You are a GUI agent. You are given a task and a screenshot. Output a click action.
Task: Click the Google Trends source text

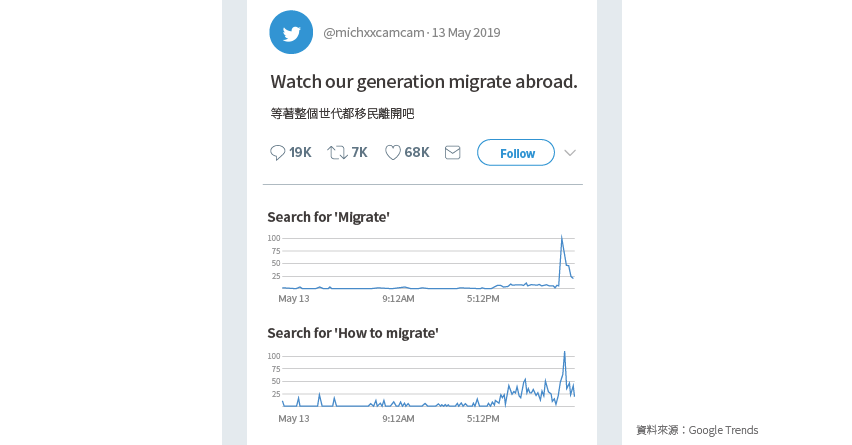pyautogui.click(x=723, y=430)
